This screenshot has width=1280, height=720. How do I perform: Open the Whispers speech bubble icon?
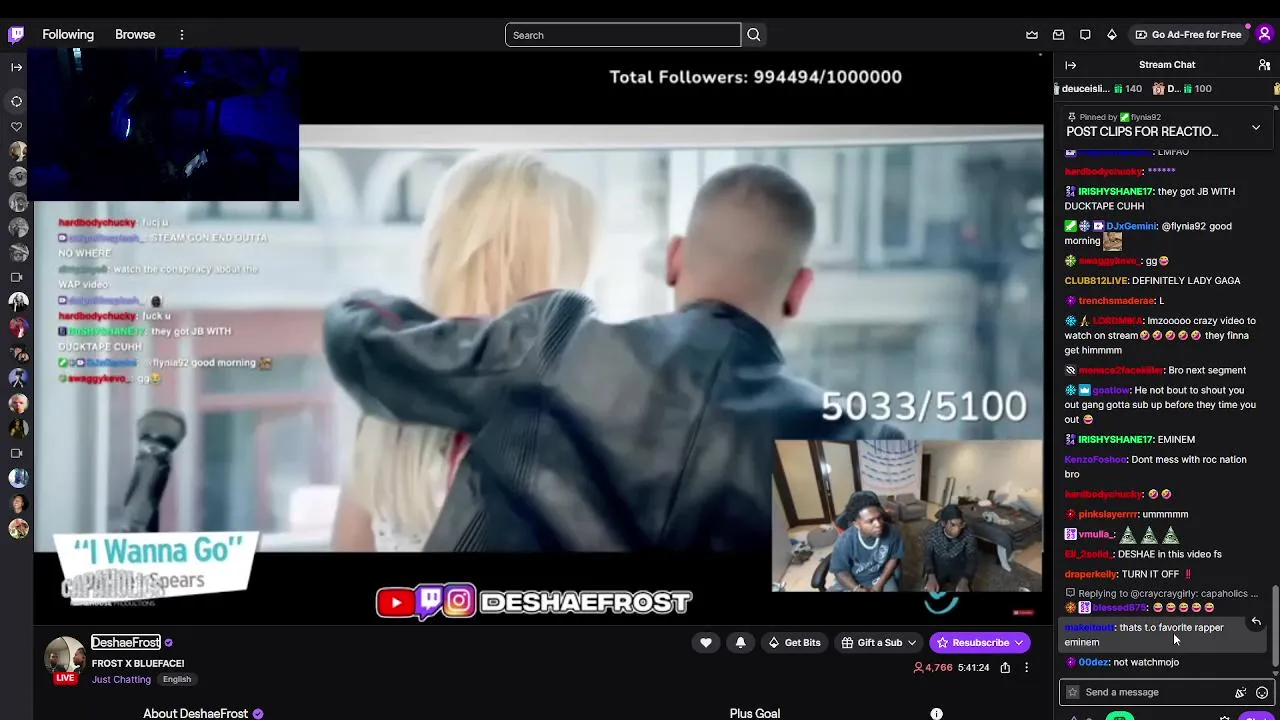pos(1085,35)
